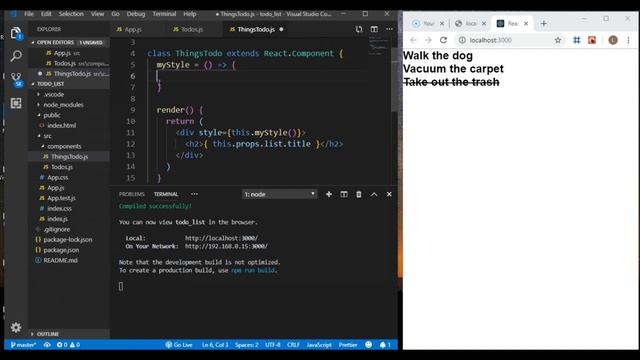
Task: Click the JavaScript language mode in status bar
Action: click(319, 345)
